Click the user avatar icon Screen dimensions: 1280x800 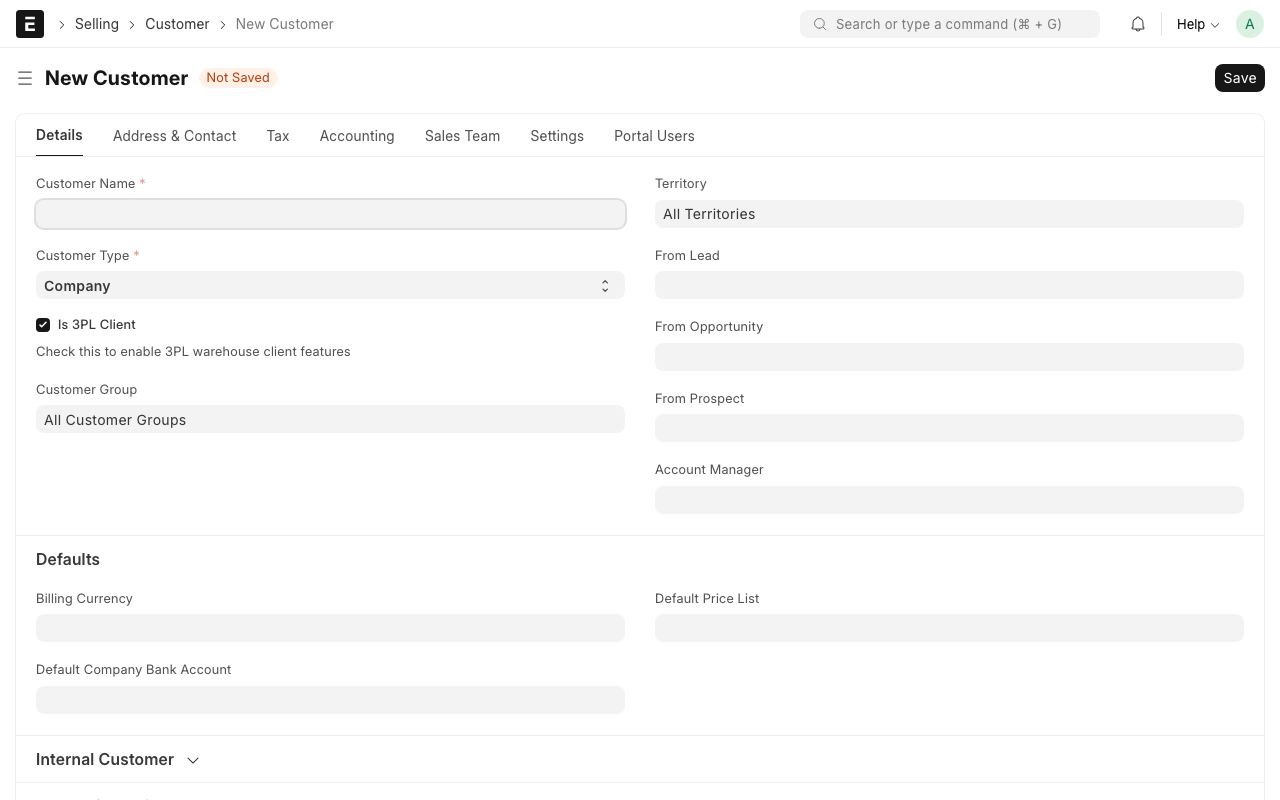pyautogui.click(x=1249, y=24)
